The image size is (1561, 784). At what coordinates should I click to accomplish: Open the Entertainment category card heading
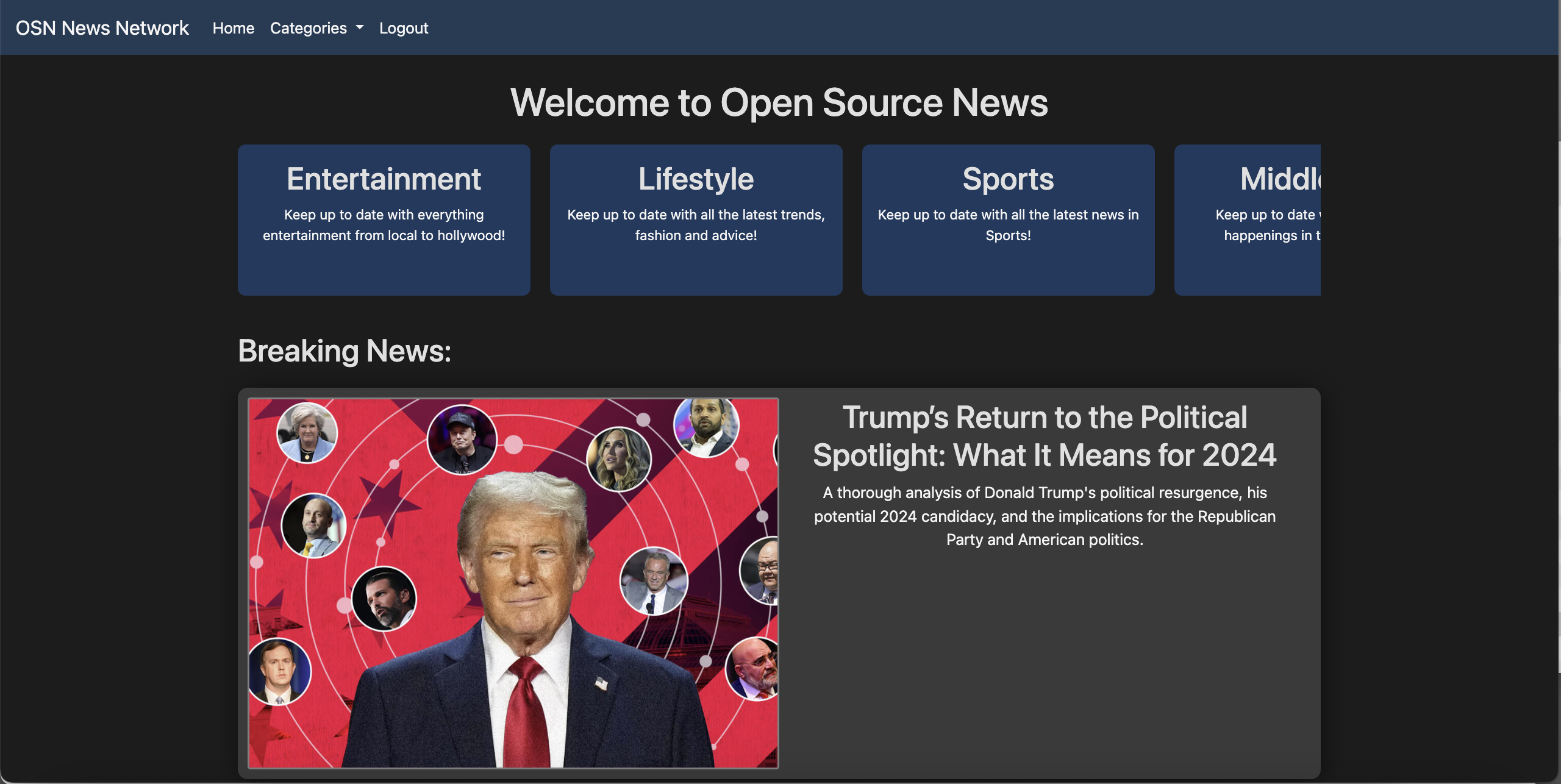pyautogui.click(x=384, y=179)
